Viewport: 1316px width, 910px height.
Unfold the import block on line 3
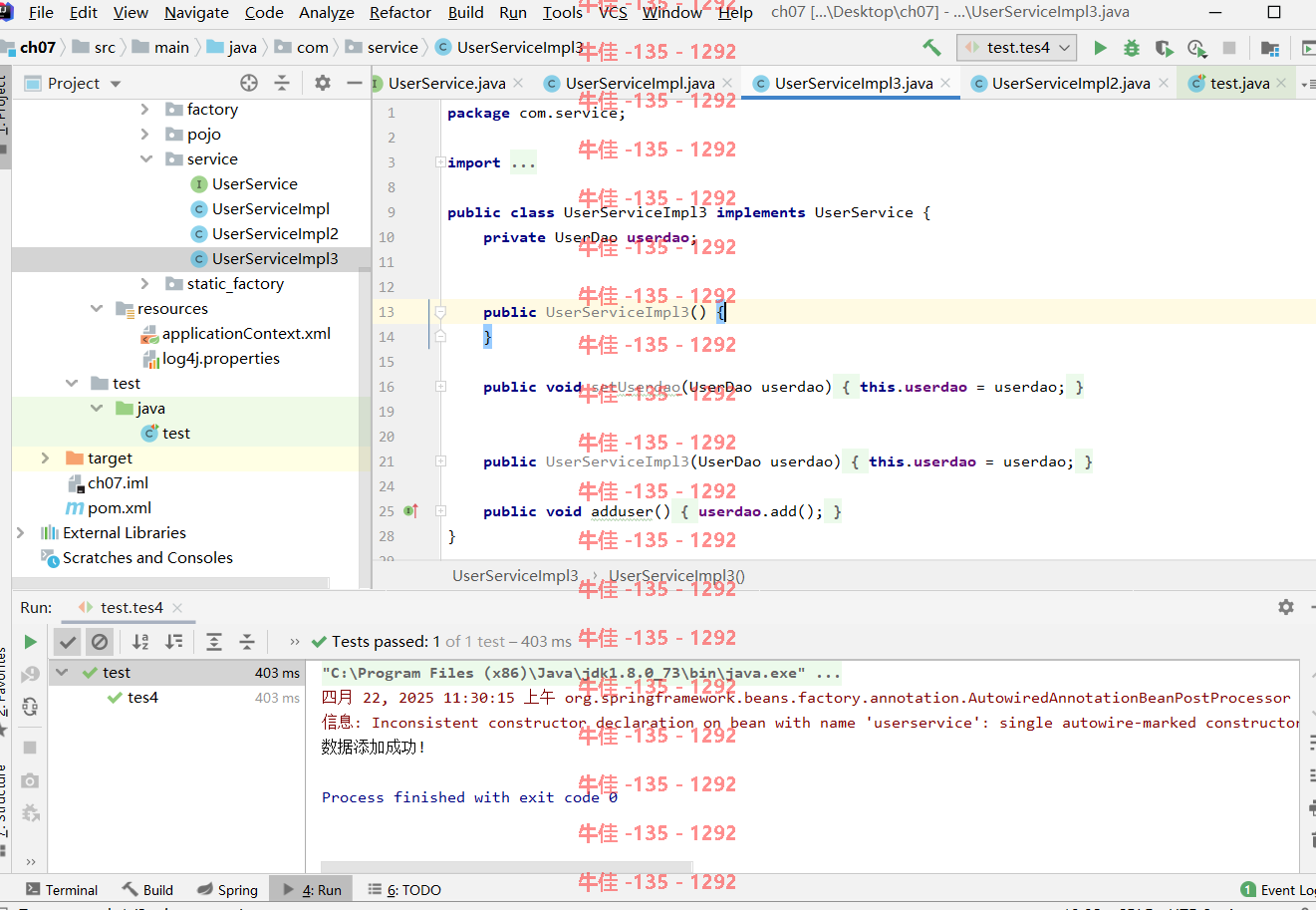[x=439, y=162]
